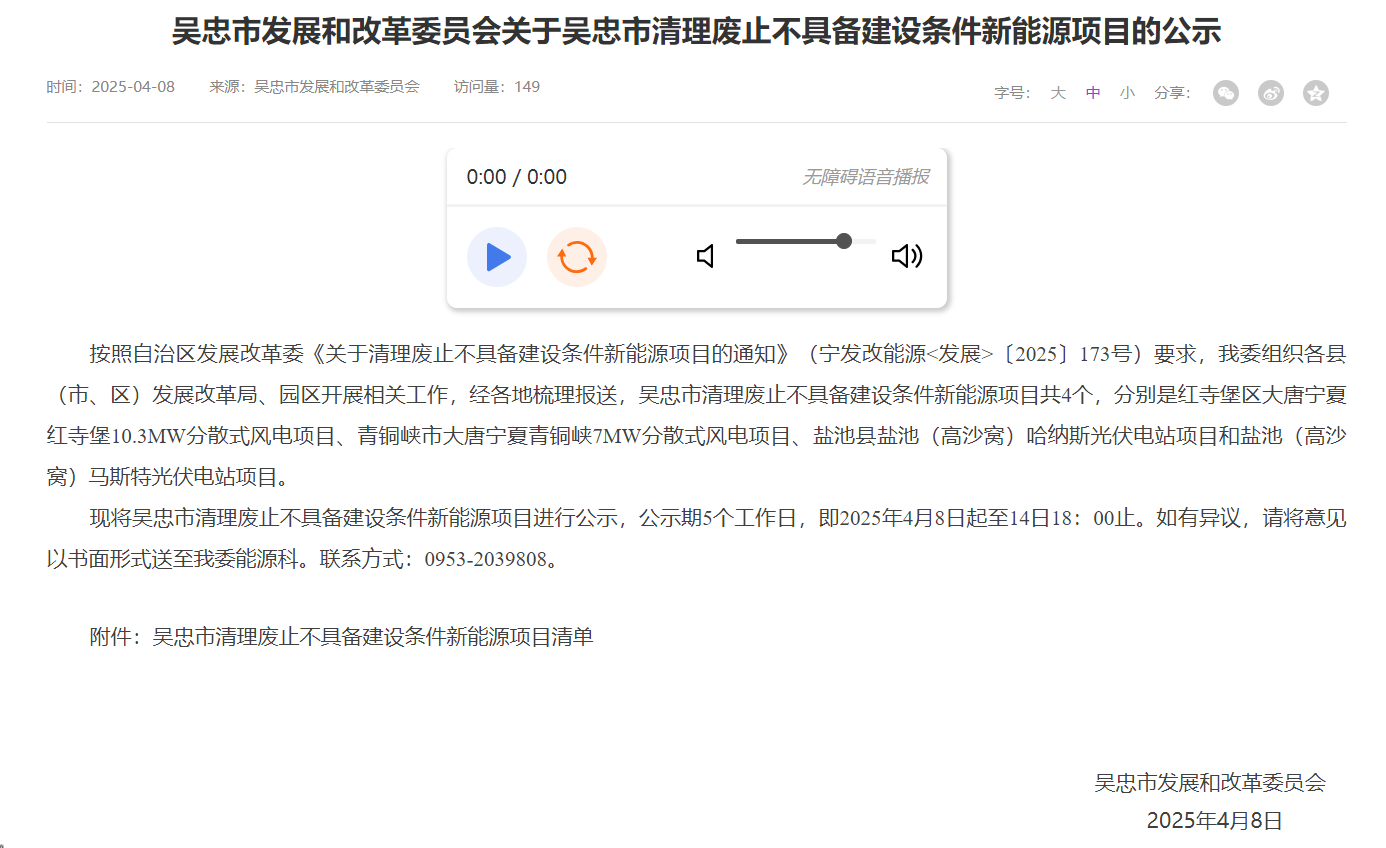Mute audio with the low-volume speaker icon
The width and height of the screenshot is (1386, 848).
[706, 257]
